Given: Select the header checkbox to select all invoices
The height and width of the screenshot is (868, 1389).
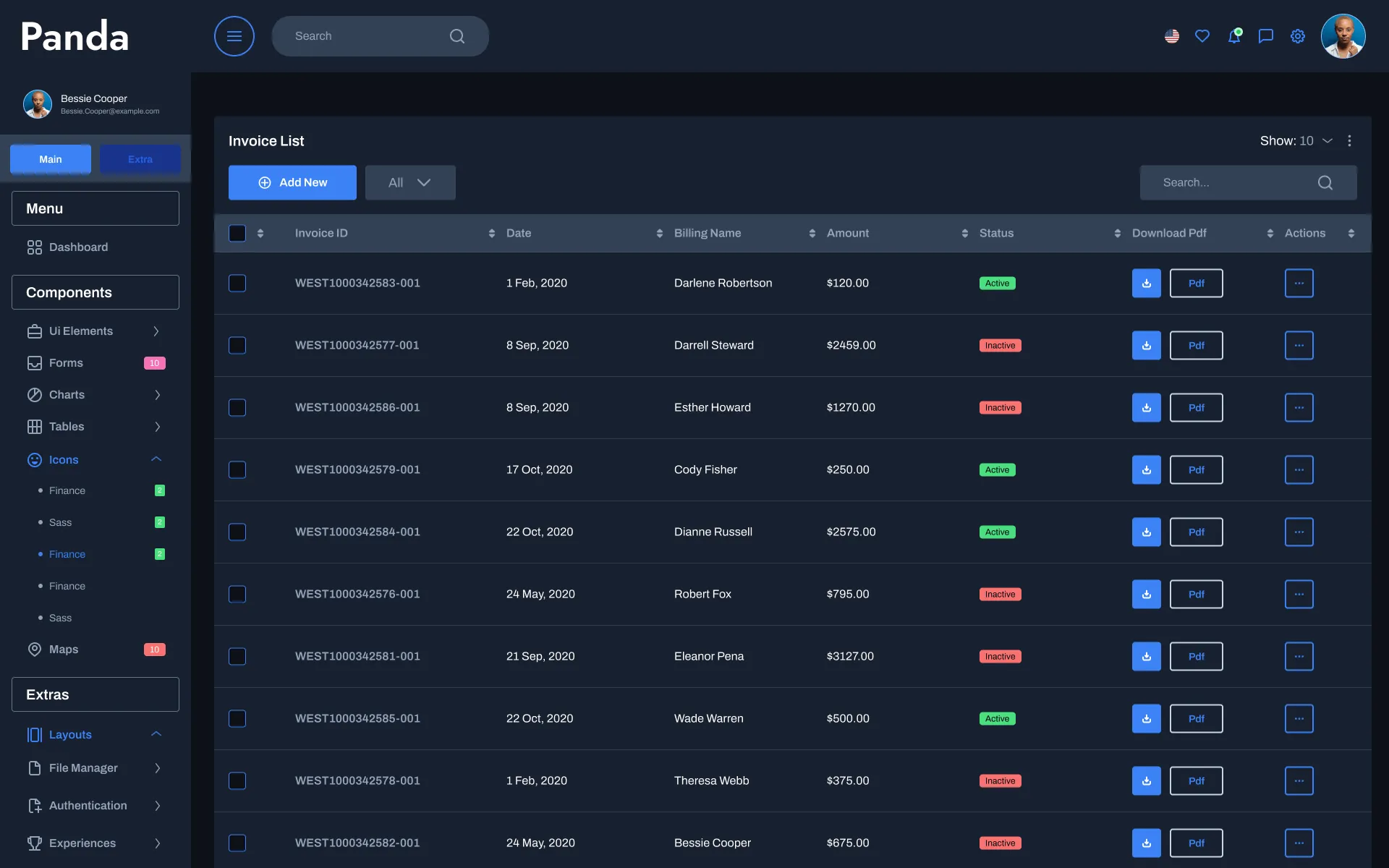Looking at the screenshot, I should point(237,233).
